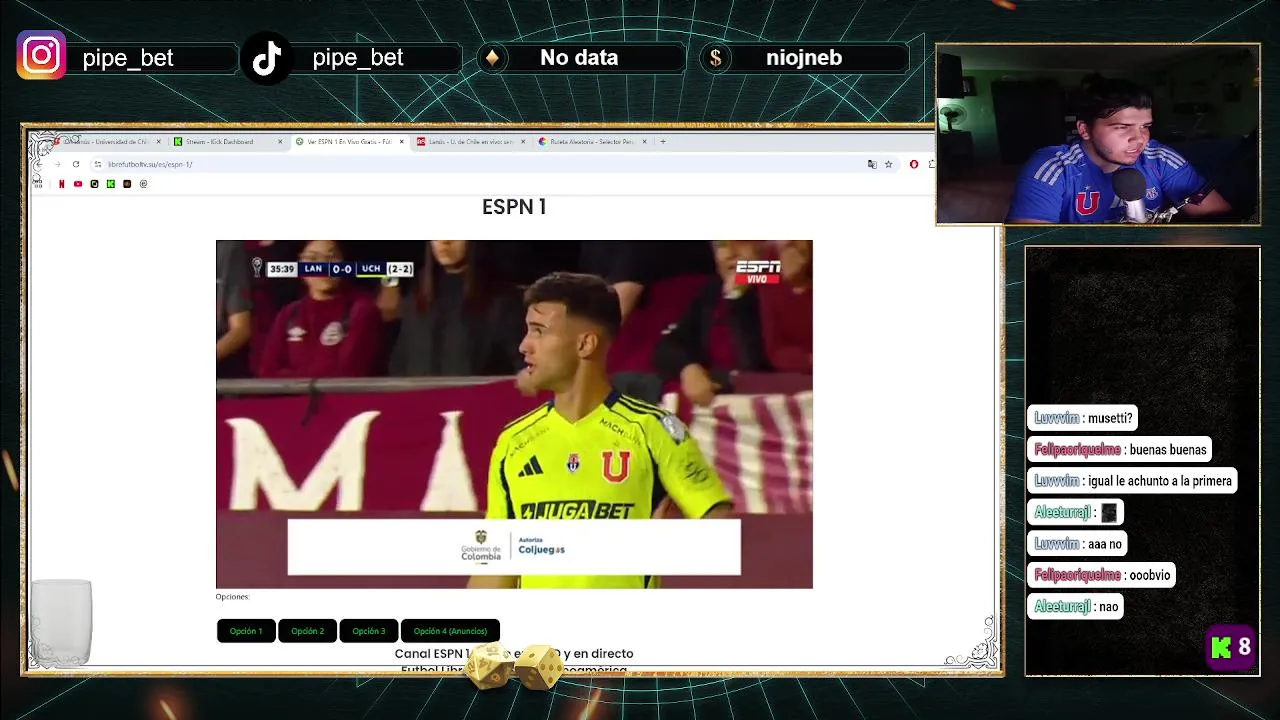Click the chat message 'nao'
This screenshot has width=1280, height=720.
coord(1076,607)
